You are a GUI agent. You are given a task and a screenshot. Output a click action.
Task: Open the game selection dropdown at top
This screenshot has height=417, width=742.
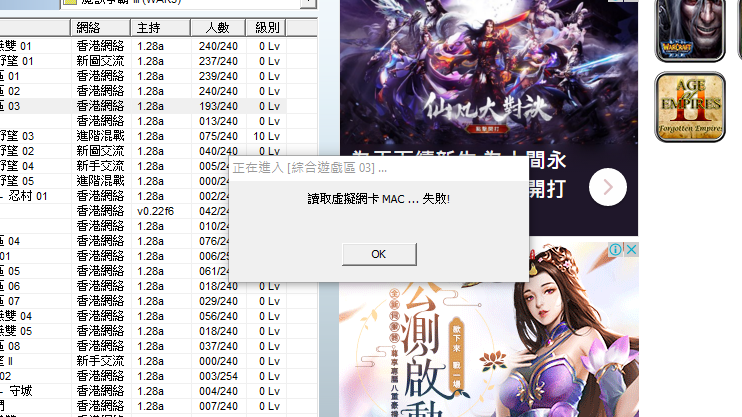click(308, 3)
